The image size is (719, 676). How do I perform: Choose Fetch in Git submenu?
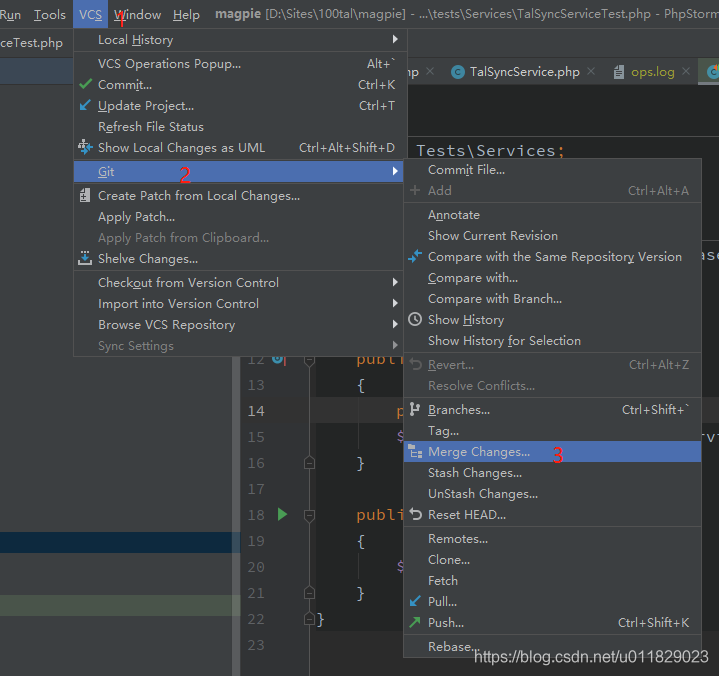553,581
